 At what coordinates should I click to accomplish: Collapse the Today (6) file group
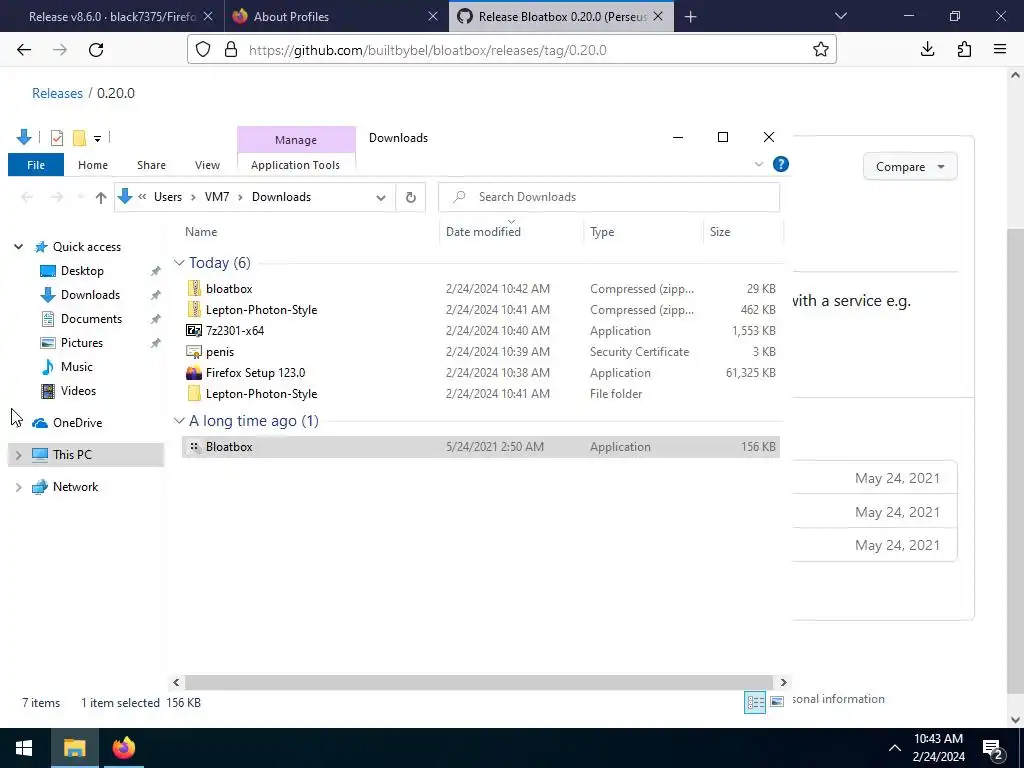point(179,263)
